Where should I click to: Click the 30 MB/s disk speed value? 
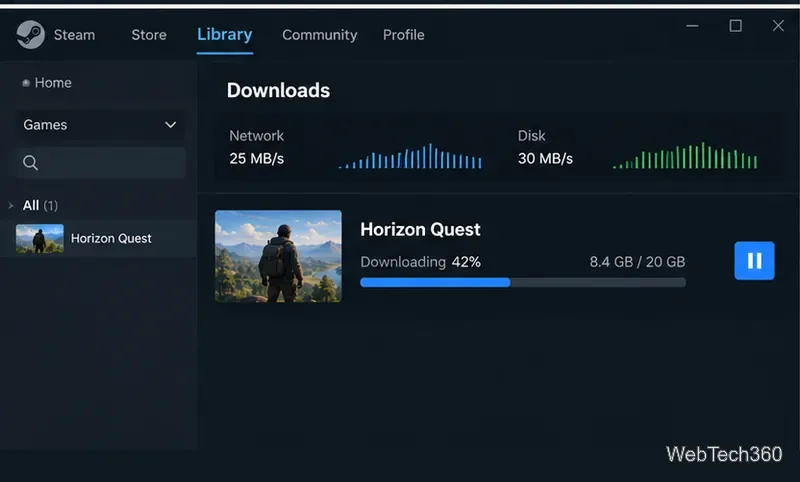tap(545, 159)
